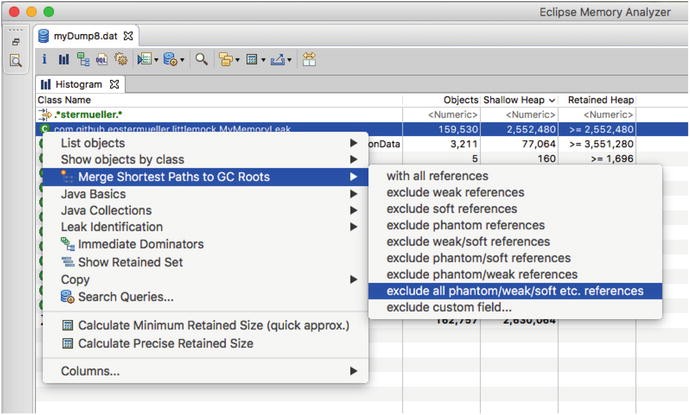Select 'exclude phantom/soft references' option
690x415 pixels.
point(515,258)
